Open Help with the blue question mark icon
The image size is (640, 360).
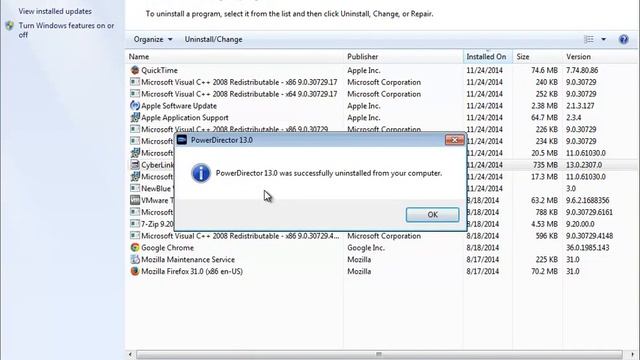coord(623,39)
